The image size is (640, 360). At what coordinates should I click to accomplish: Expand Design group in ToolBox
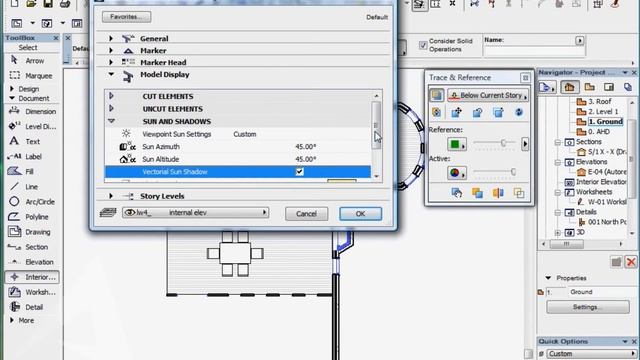coord(12,89)
